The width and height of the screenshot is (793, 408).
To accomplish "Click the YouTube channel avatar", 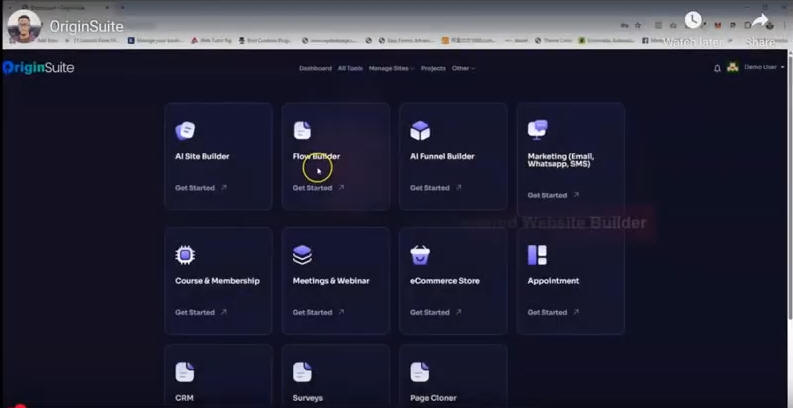I will coord(24,26).
